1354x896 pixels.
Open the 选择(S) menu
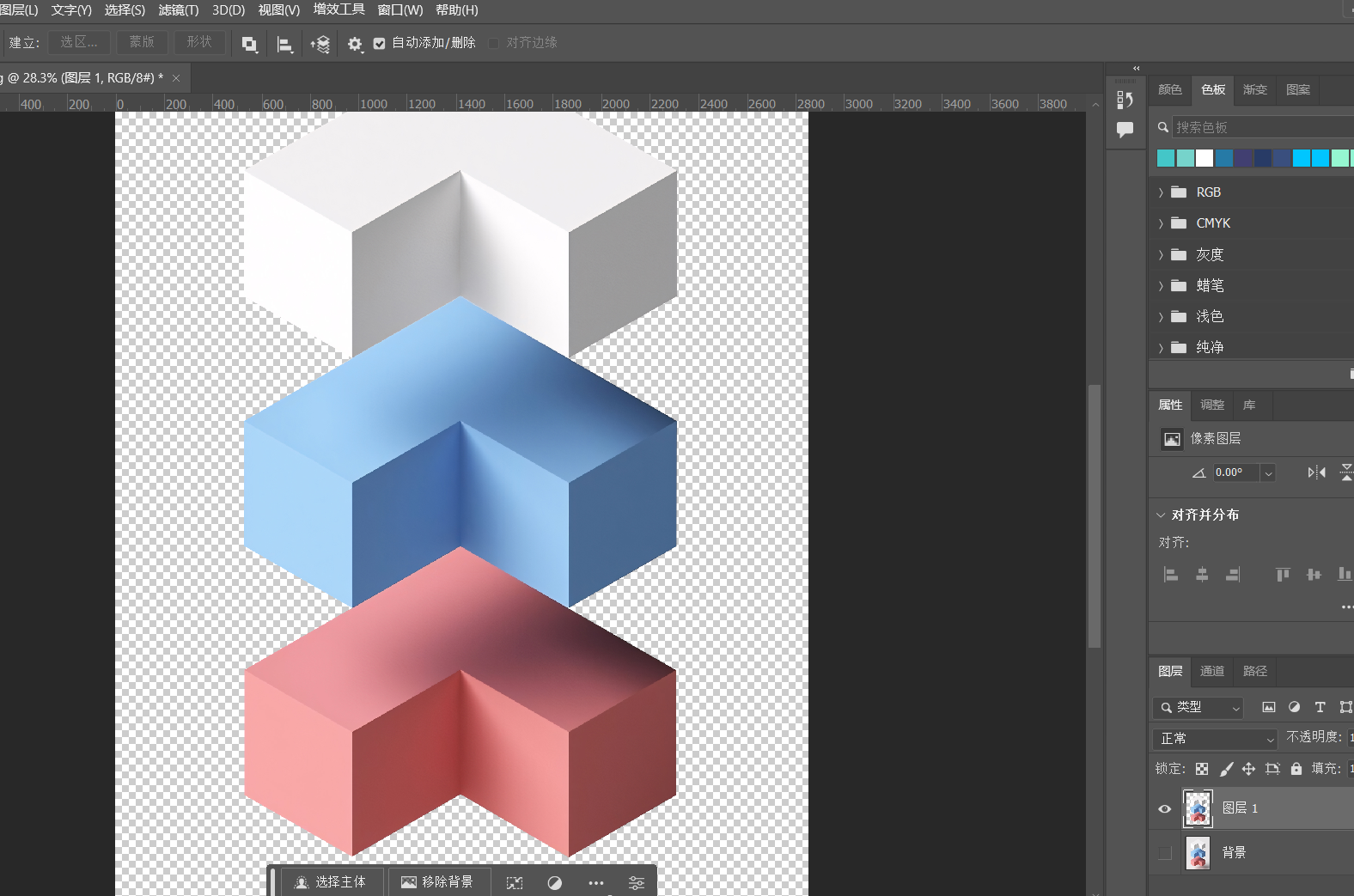(125, 10)
